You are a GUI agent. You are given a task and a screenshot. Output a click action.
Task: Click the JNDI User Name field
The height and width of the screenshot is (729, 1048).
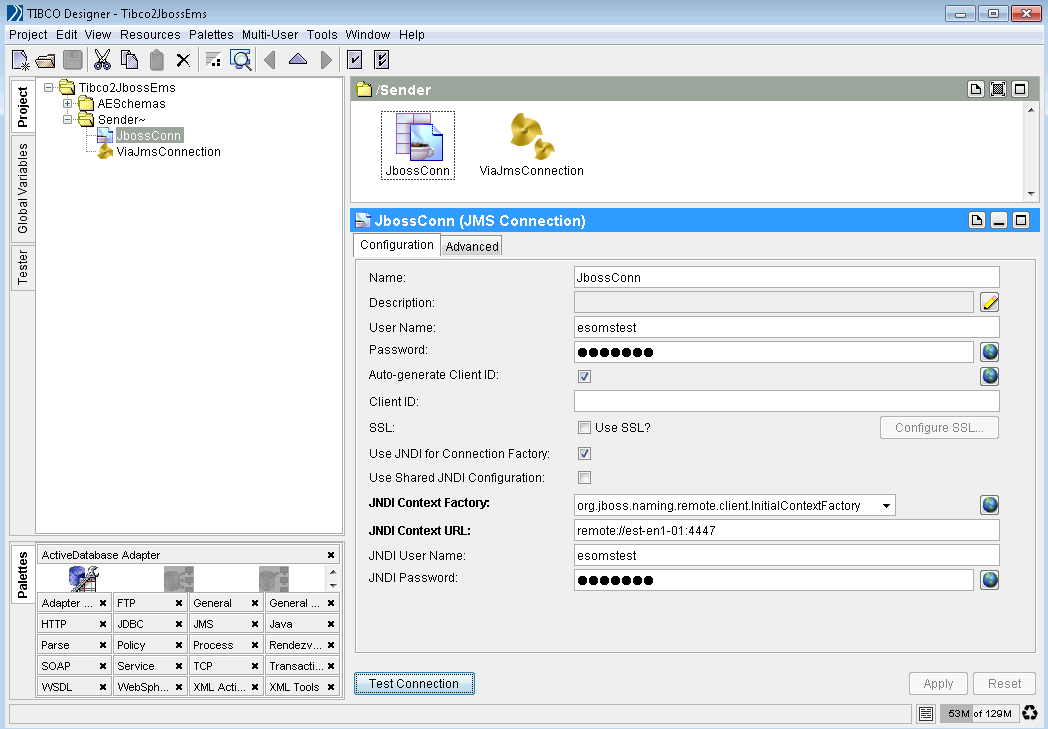pos(787,555)
